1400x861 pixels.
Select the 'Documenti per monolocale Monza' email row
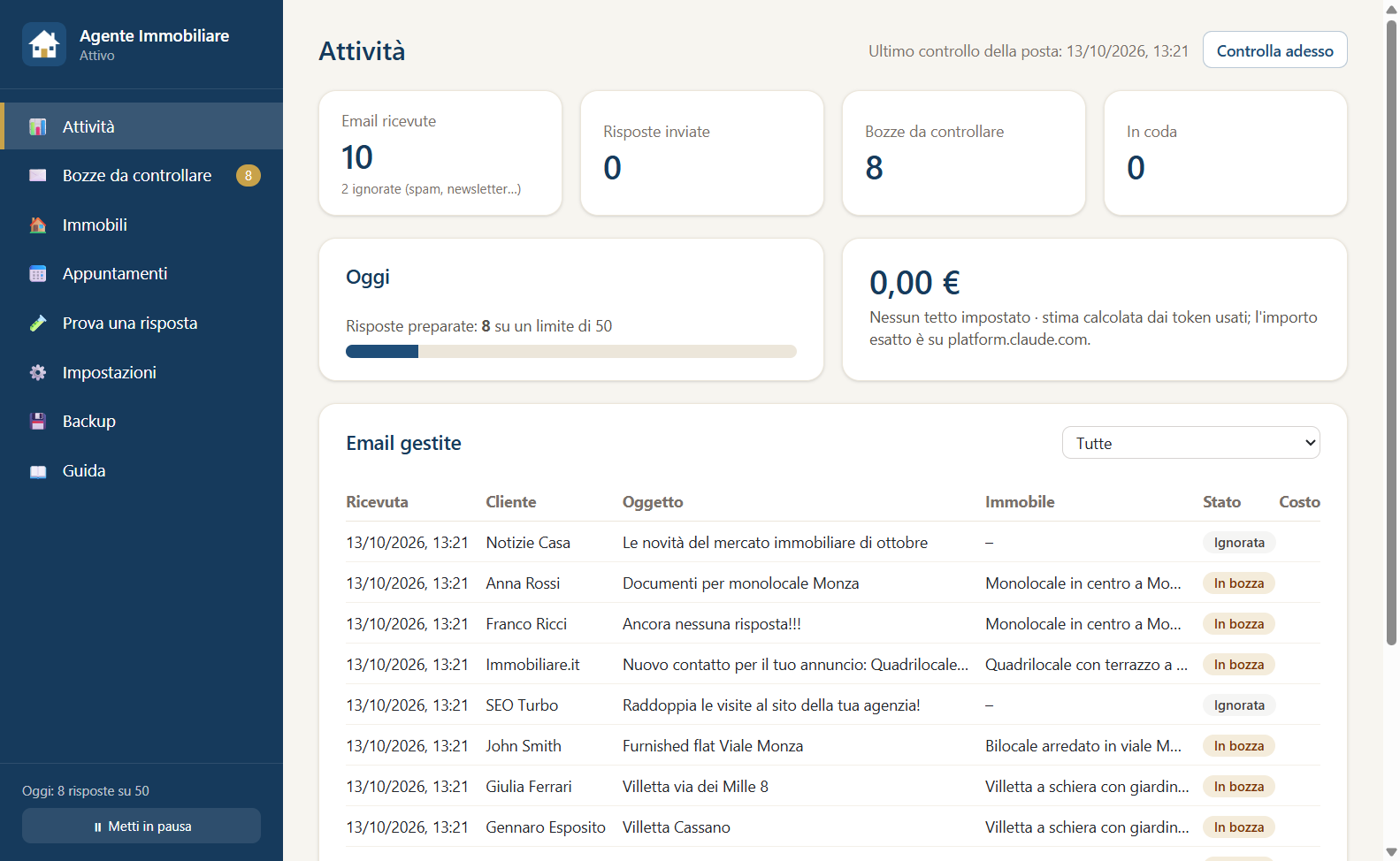[x=833, y=583]
